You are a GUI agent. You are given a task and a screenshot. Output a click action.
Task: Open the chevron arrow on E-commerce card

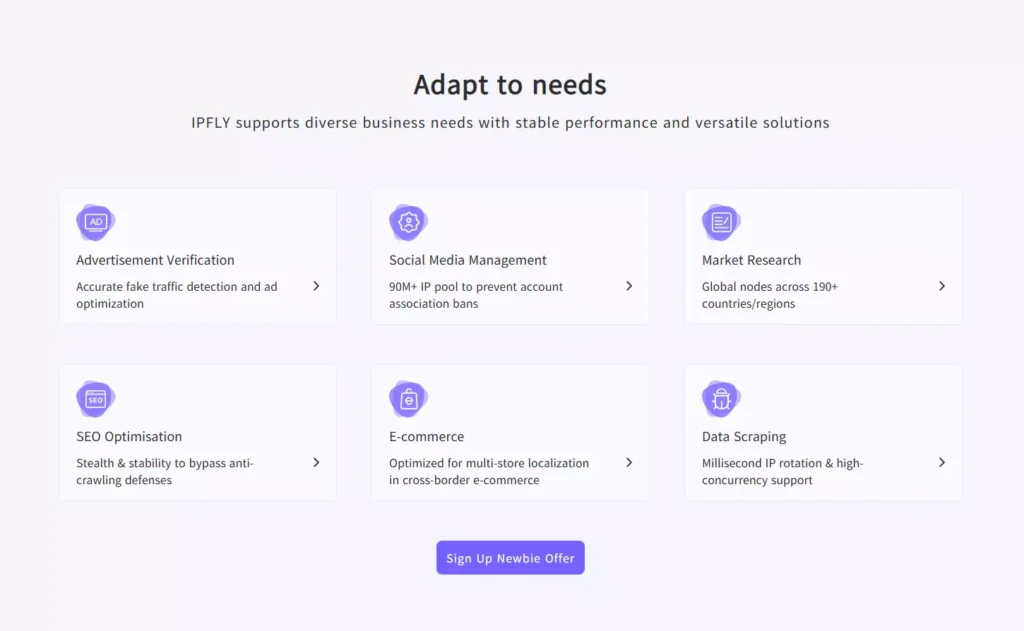point(629,462)
